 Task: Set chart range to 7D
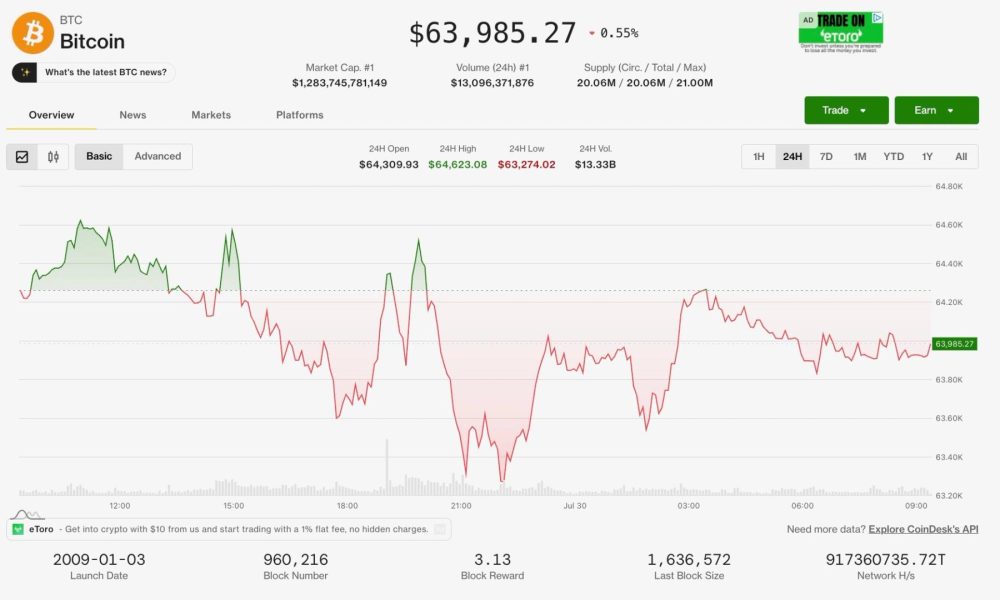(826, 157)
